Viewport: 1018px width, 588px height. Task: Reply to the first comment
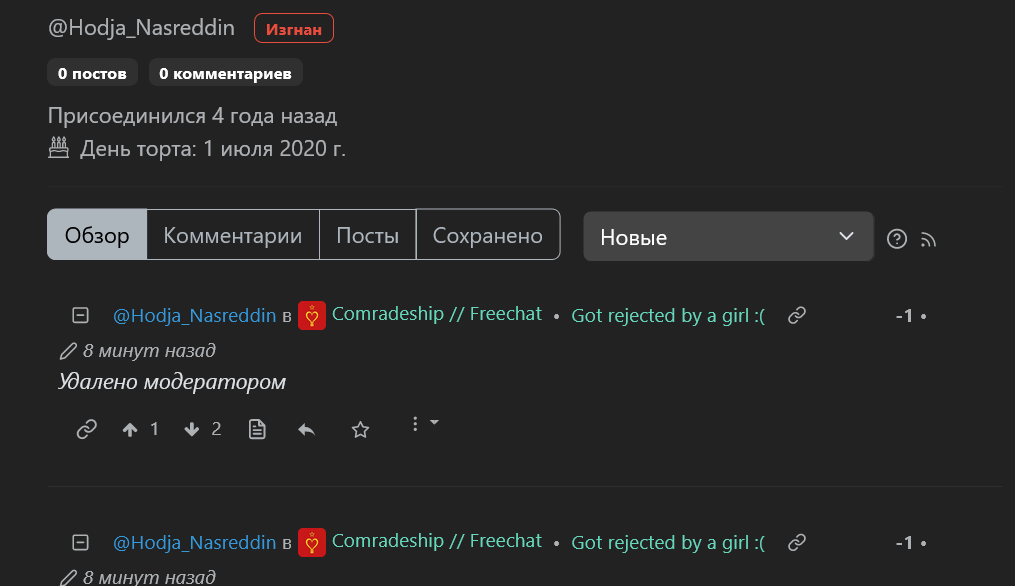[307, 429]
